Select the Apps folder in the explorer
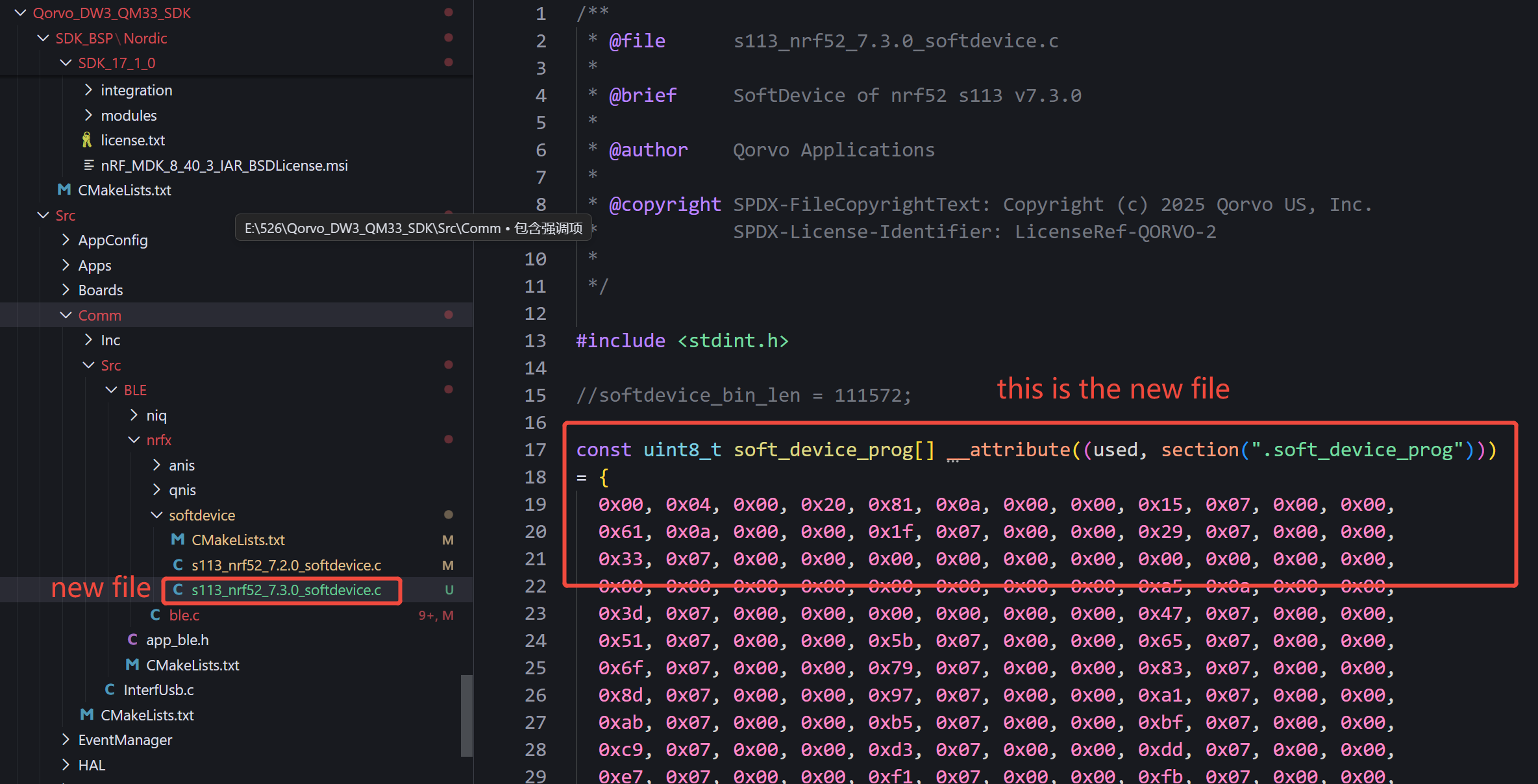 pos(95,265)
